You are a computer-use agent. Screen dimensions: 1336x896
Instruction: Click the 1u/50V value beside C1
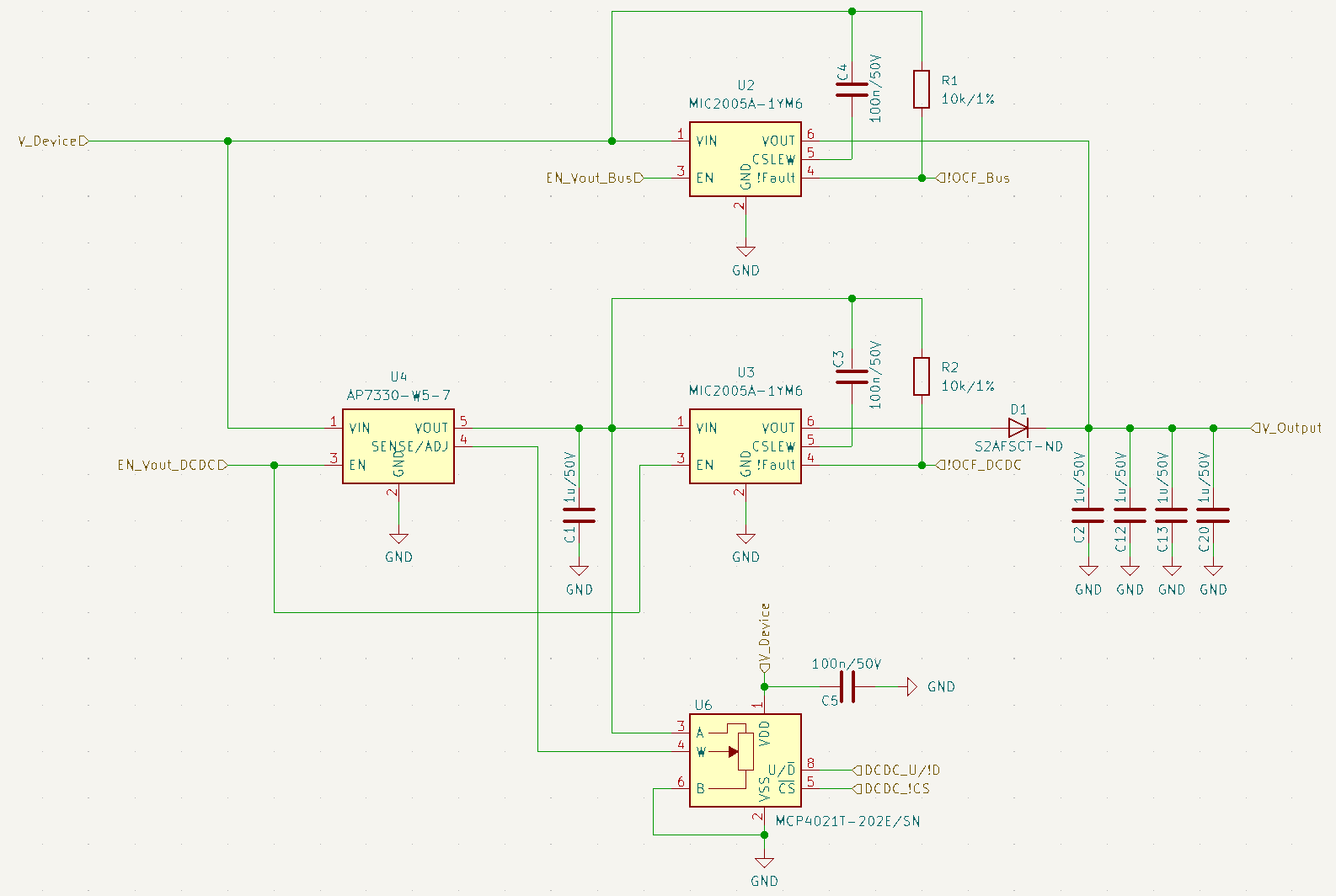coord(569,478)
